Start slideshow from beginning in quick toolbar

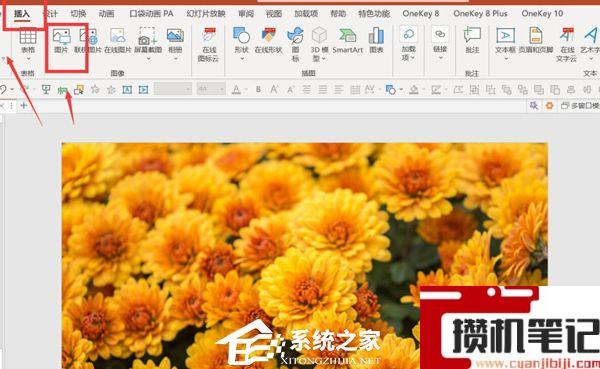click(46, 90)
